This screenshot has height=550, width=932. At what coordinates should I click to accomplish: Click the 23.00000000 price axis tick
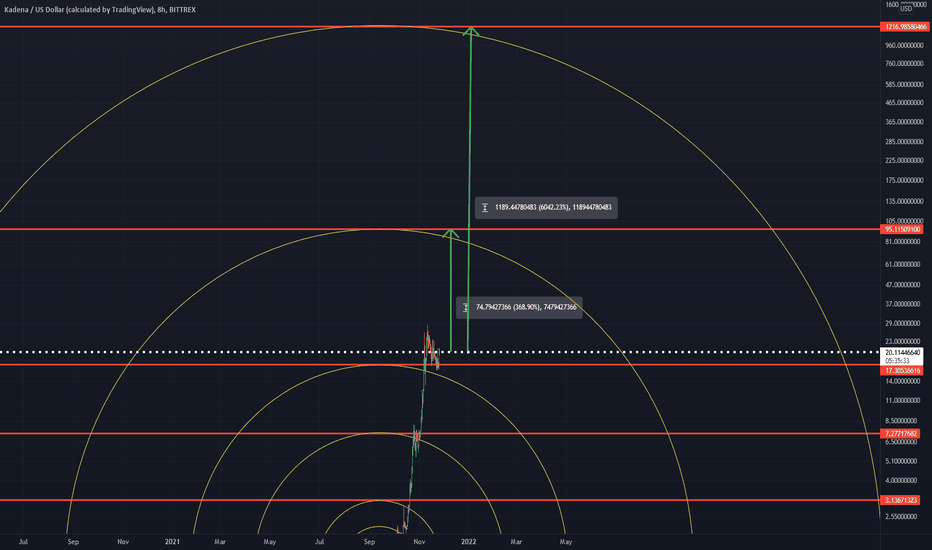(902, 342)
